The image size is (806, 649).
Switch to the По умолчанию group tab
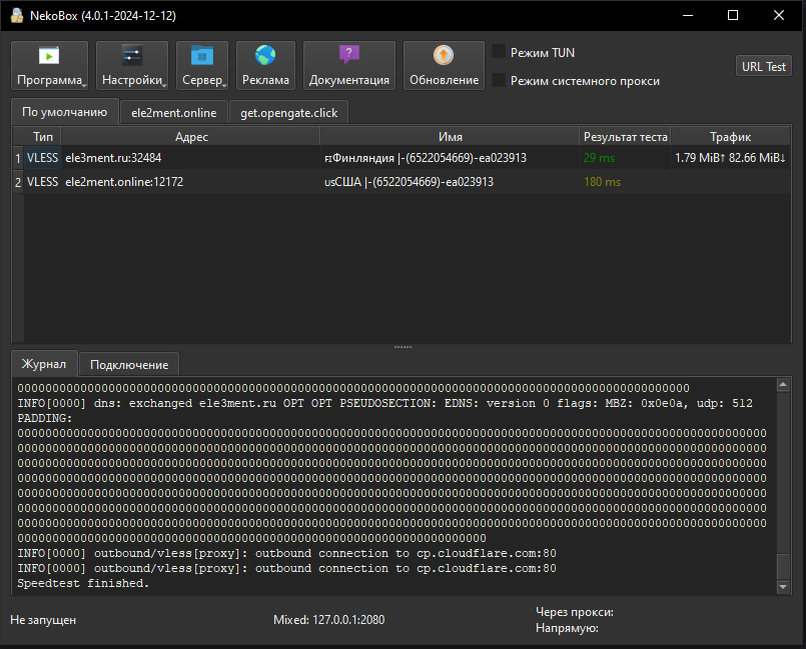[x=65, y=112]
